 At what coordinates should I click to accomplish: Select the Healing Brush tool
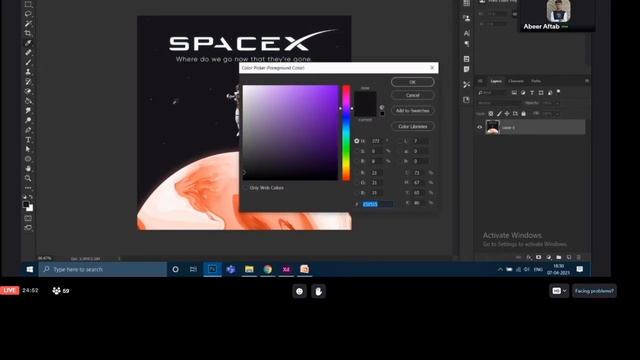coord(28,53)
